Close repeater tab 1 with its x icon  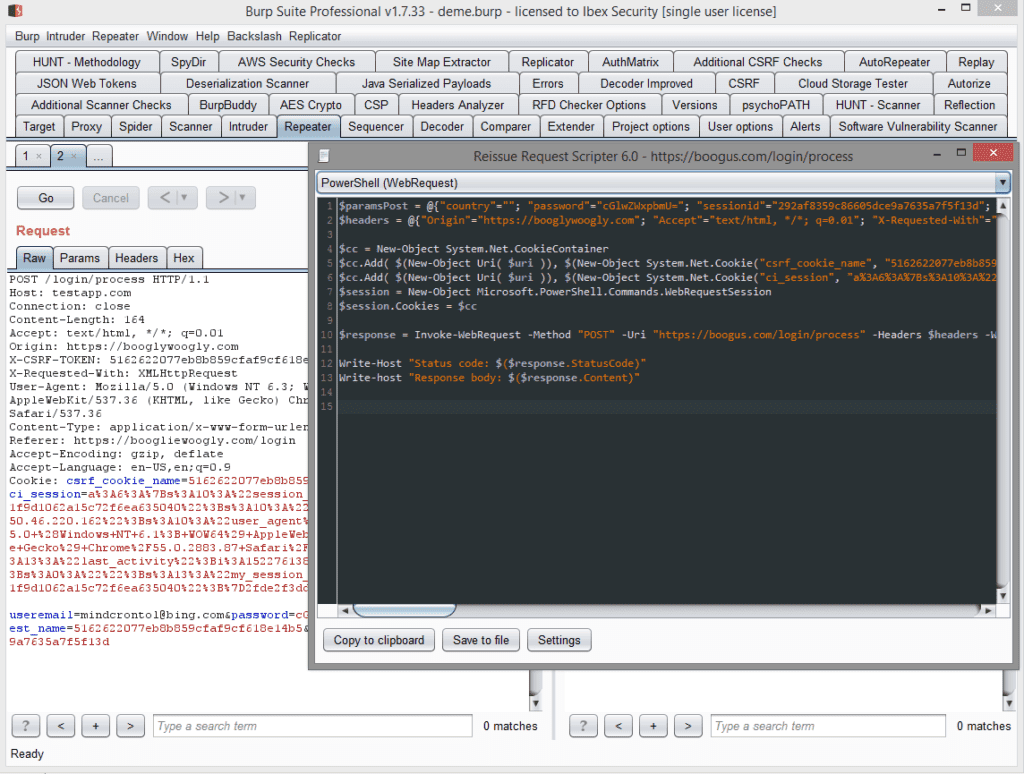point(39,156)
